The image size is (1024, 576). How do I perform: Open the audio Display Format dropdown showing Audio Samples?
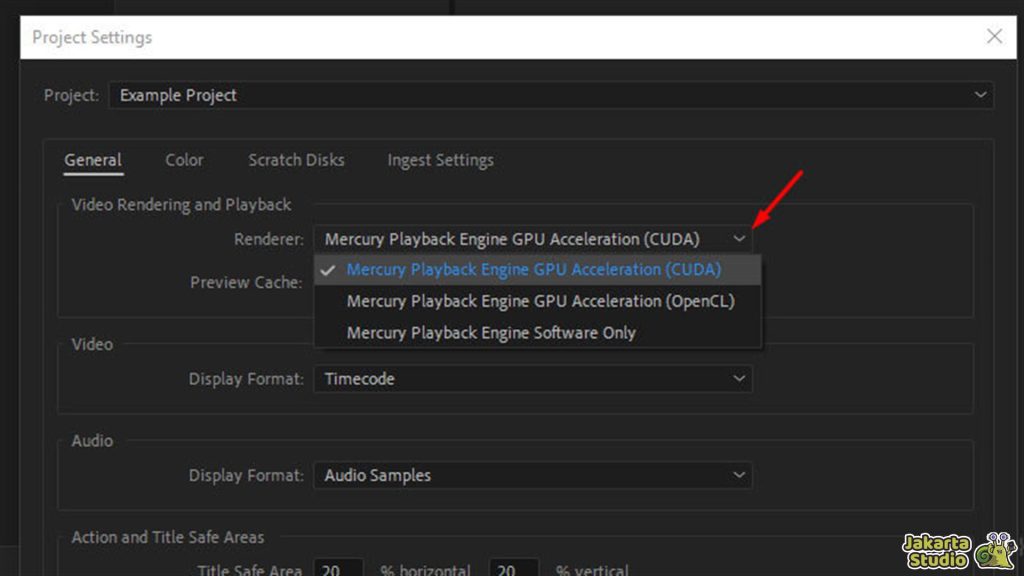pyautogui.click(x=740, y=475)
